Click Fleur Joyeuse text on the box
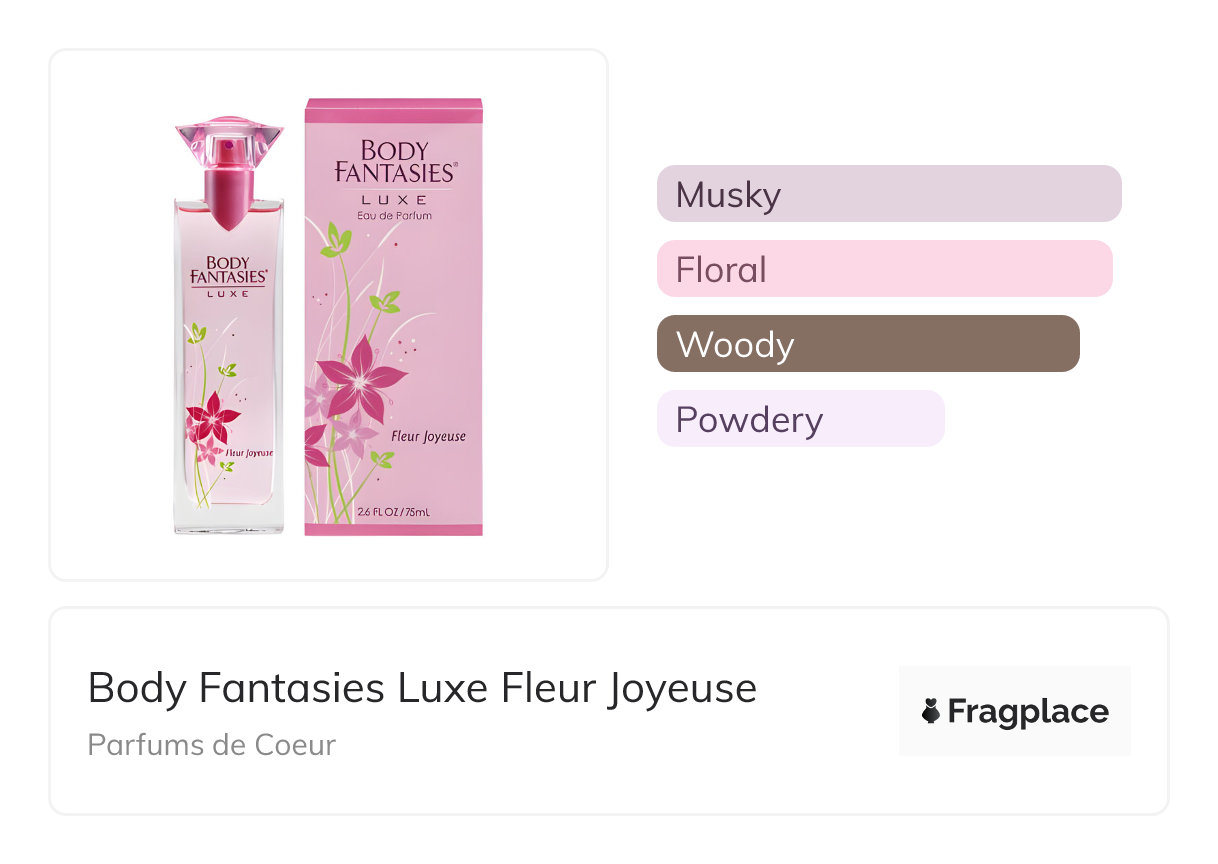 427,437
